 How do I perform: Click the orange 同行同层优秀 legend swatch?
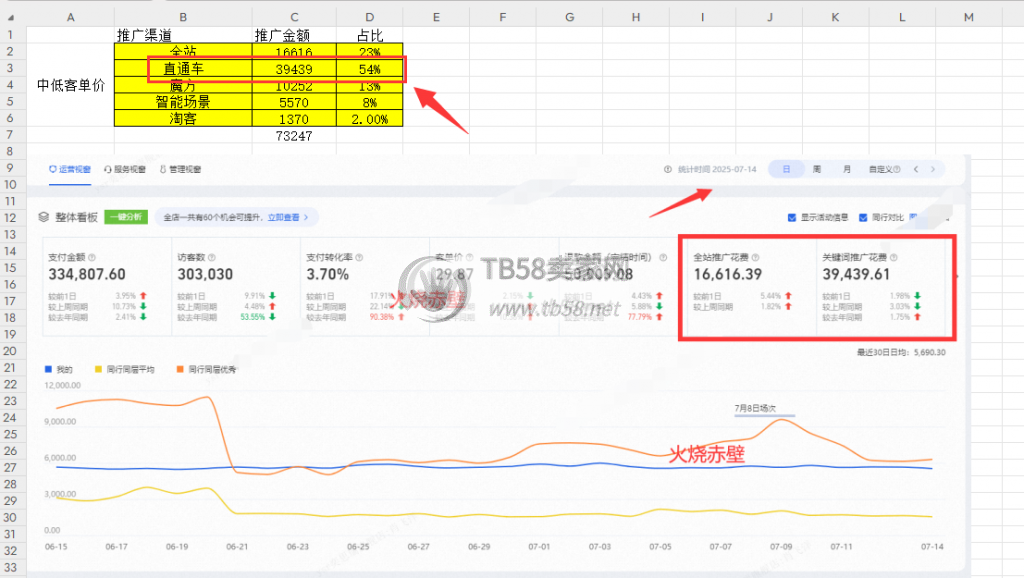179,369
